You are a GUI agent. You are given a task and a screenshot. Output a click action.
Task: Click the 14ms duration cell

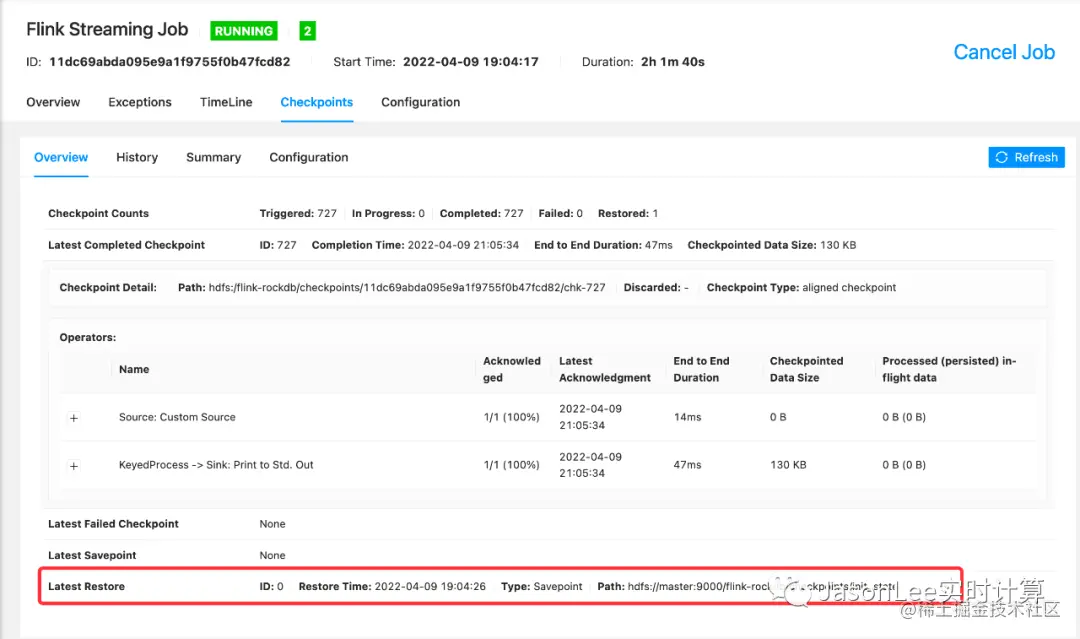(x=687, y=417)
